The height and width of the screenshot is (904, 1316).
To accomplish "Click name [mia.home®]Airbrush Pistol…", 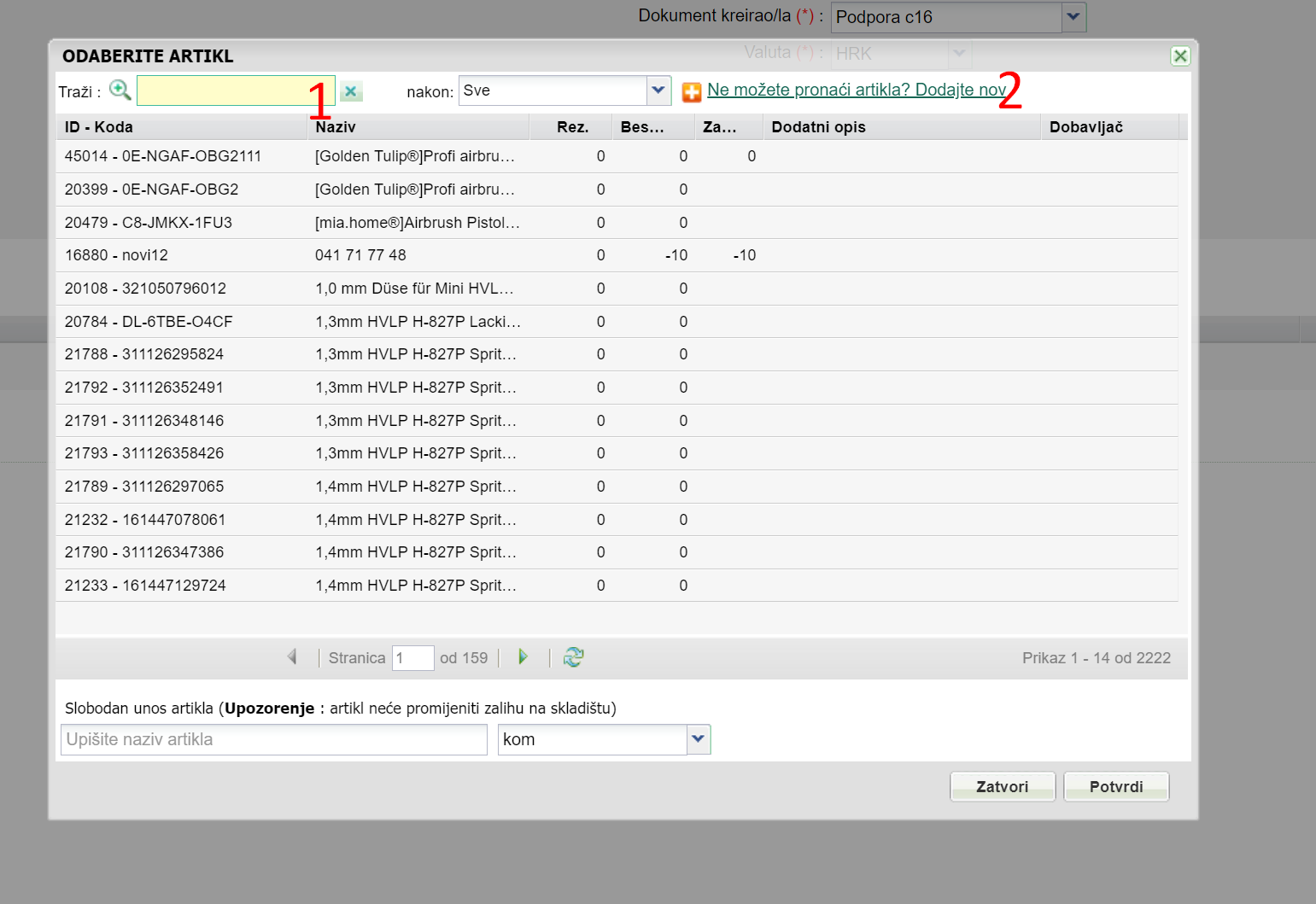I will [418, 223].
